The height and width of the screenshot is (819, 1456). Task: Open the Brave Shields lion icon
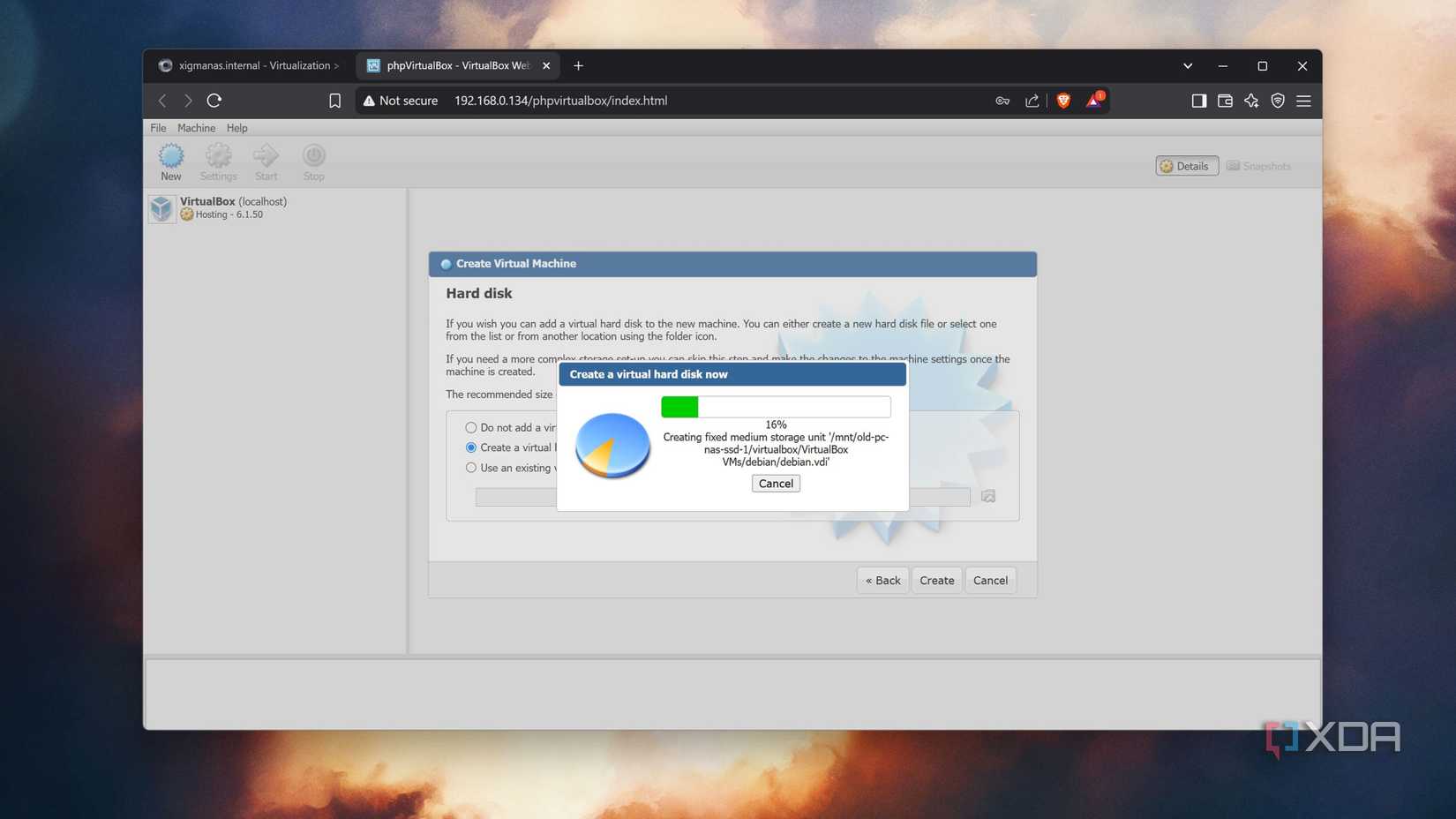click(1063, 101)
